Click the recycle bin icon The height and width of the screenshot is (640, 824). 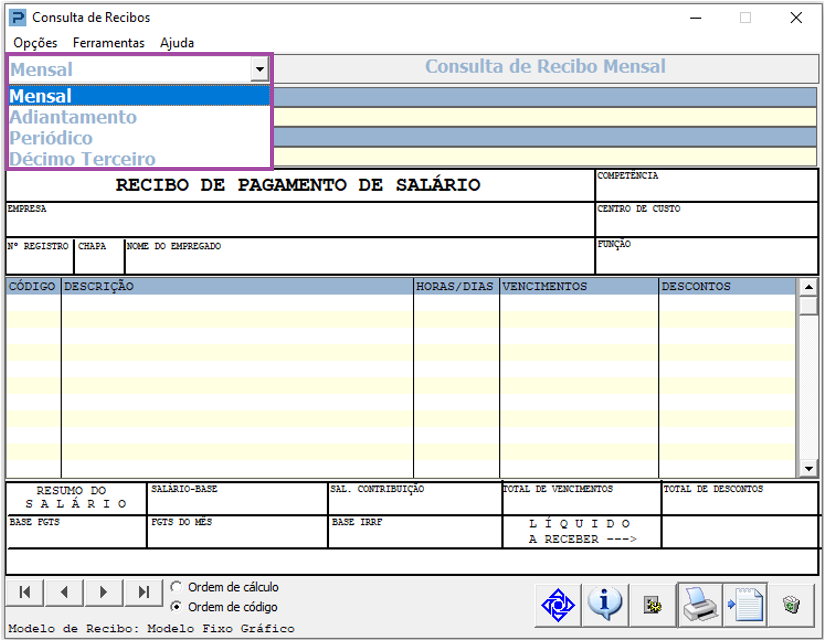click(792, 604)
